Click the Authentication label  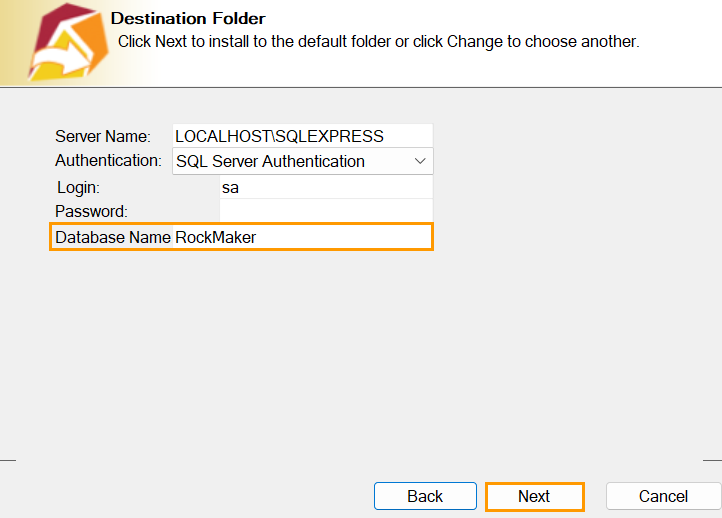108,160
